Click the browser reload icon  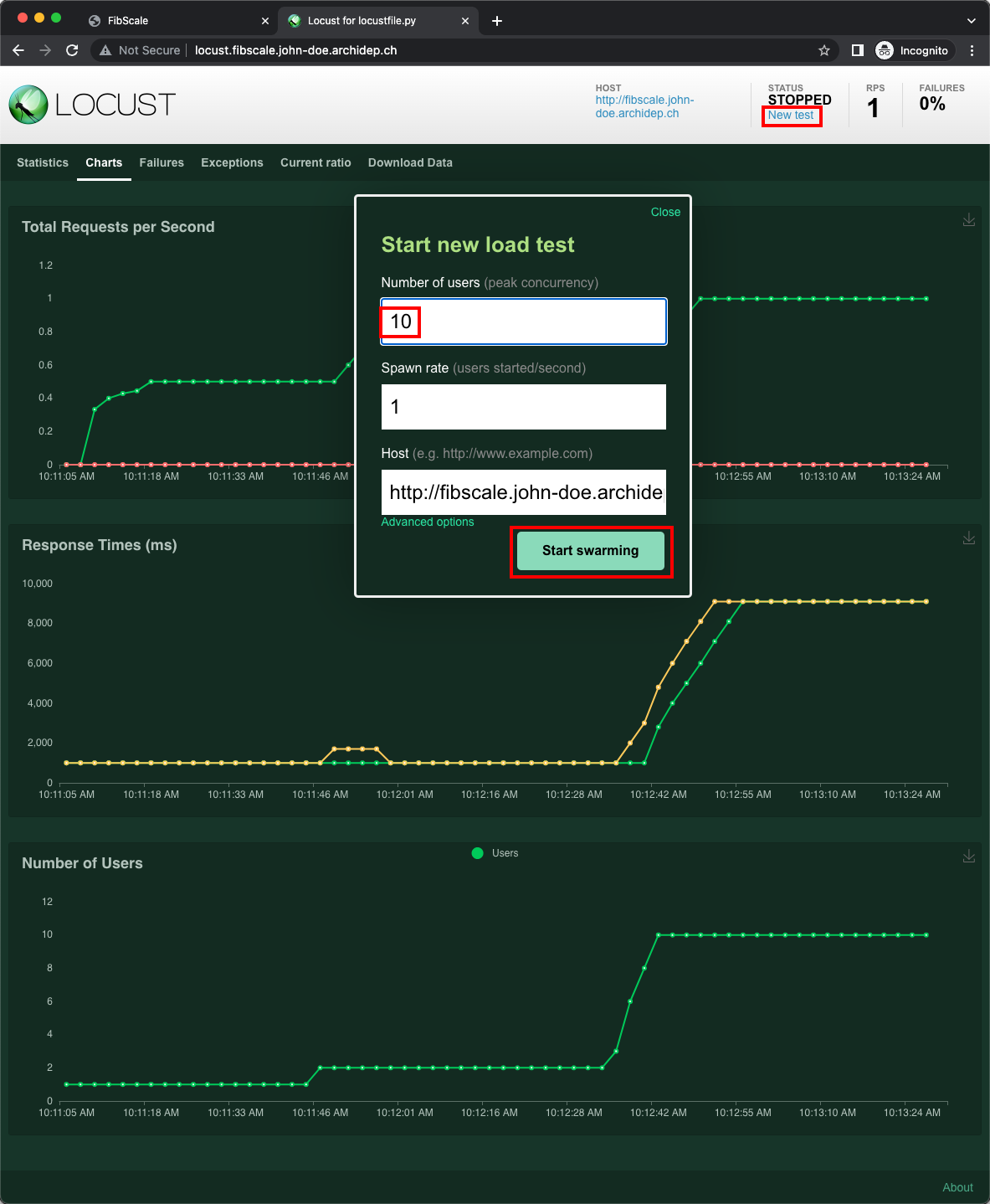click(x=72, y=50)
